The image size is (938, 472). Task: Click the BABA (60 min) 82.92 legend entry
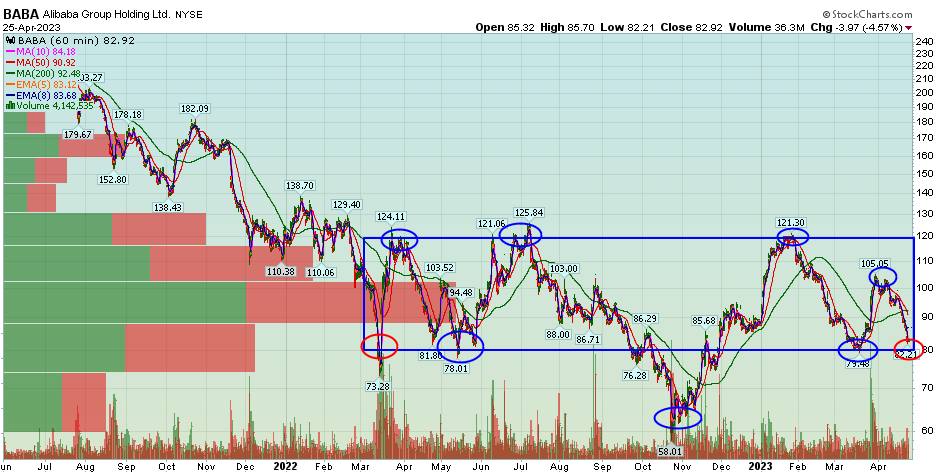coord(70,41)
